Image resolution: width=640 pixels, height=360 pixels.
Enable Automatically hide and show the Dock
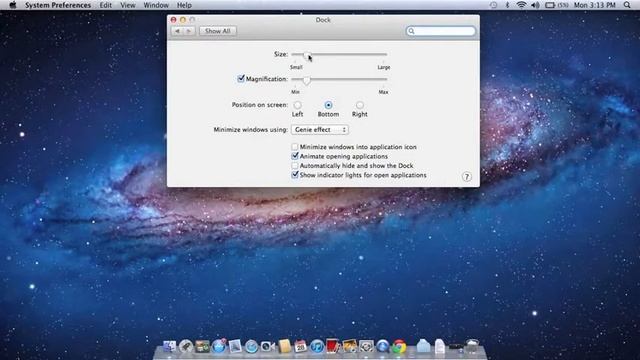[x=295, y=165]
